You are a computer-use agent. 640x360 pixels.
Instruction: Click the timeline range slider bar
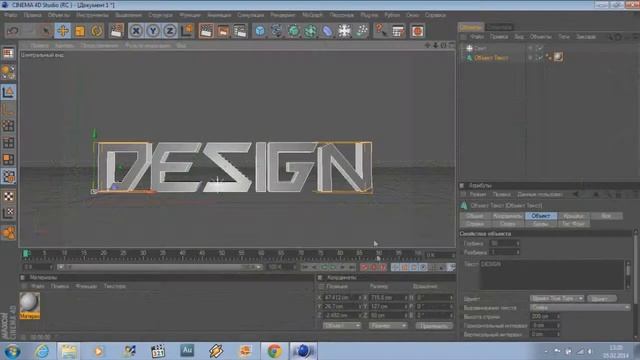point(161,267)
